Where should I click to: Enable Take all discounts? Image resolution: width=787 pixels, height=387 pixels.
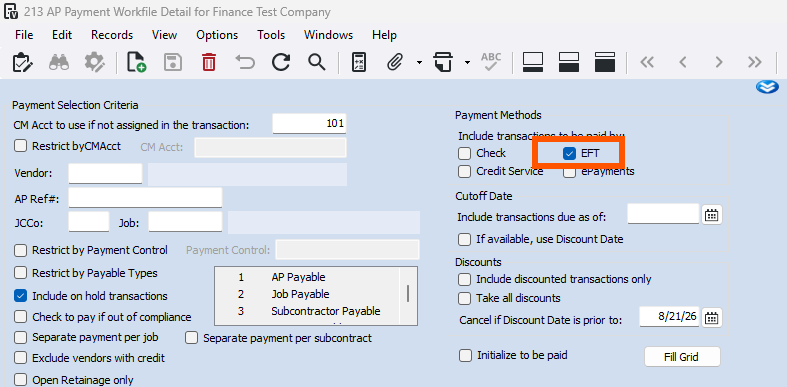(x=464, y=298)
